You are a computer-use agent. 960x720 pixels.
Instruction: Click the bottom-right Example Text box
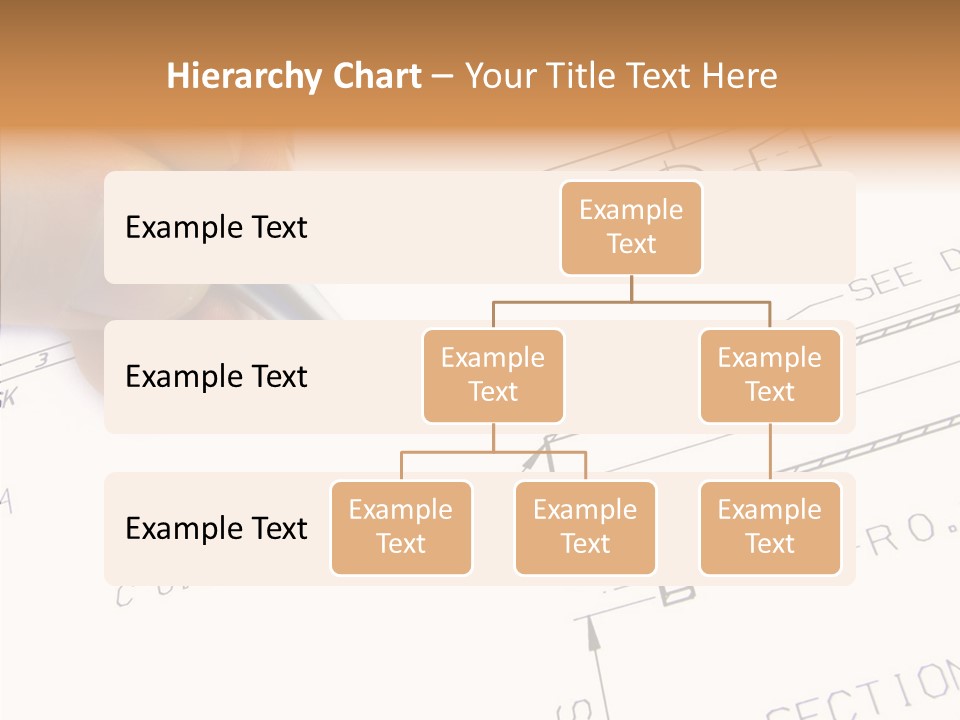click(x=770, y=528)
